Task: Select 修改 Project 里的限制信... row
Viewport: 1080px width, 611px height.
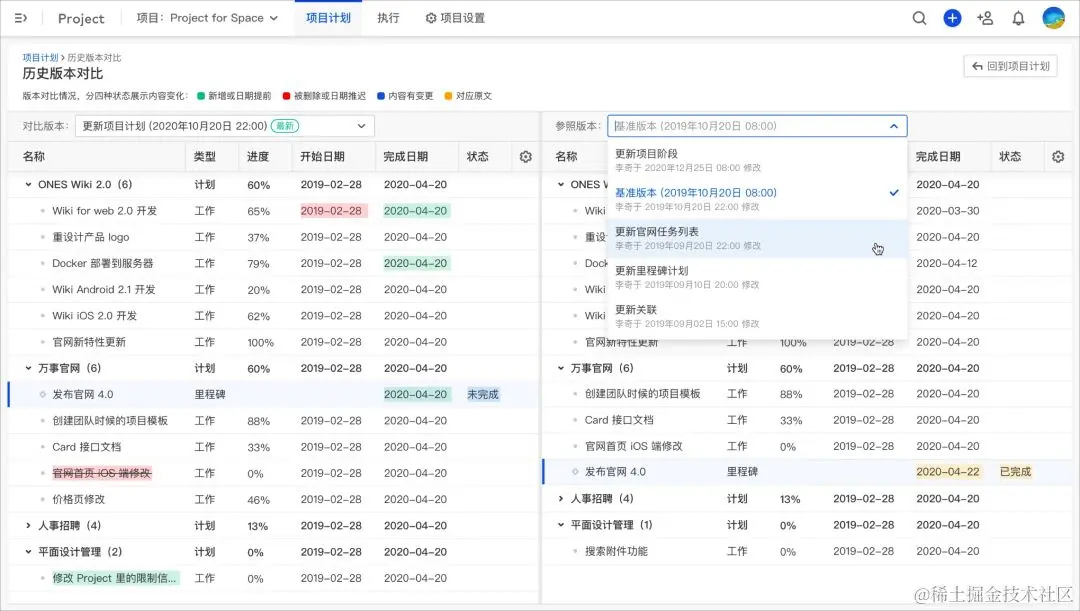Action: click(273, 578)
